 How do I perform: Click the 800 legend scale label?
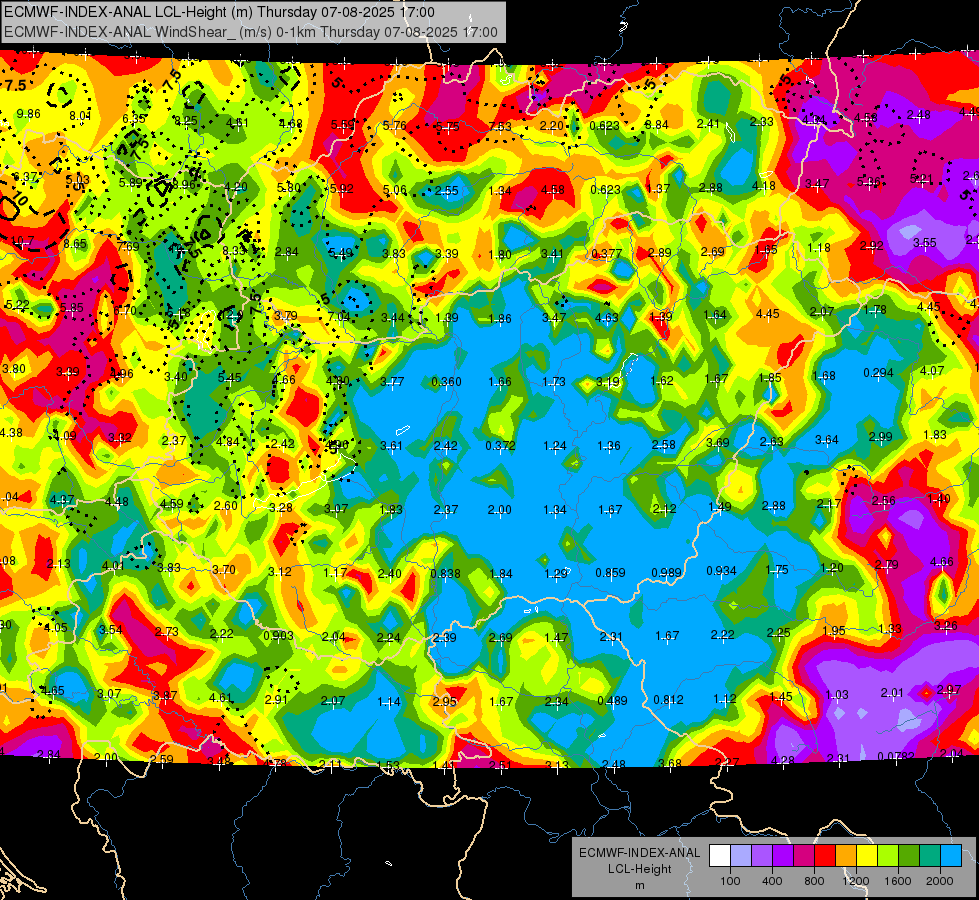[x=814, y=881]
